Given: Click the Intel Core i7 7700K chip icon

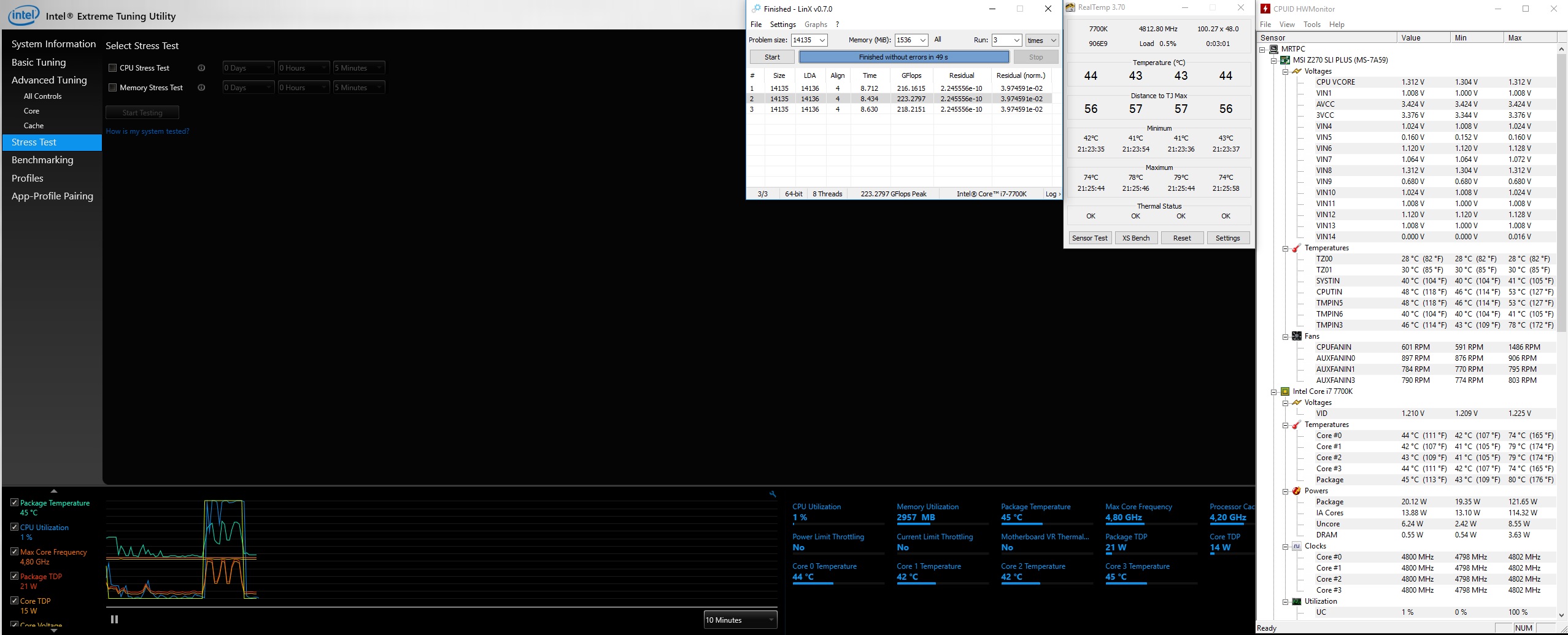Looking at the screenshot, I should [1284, 391].
